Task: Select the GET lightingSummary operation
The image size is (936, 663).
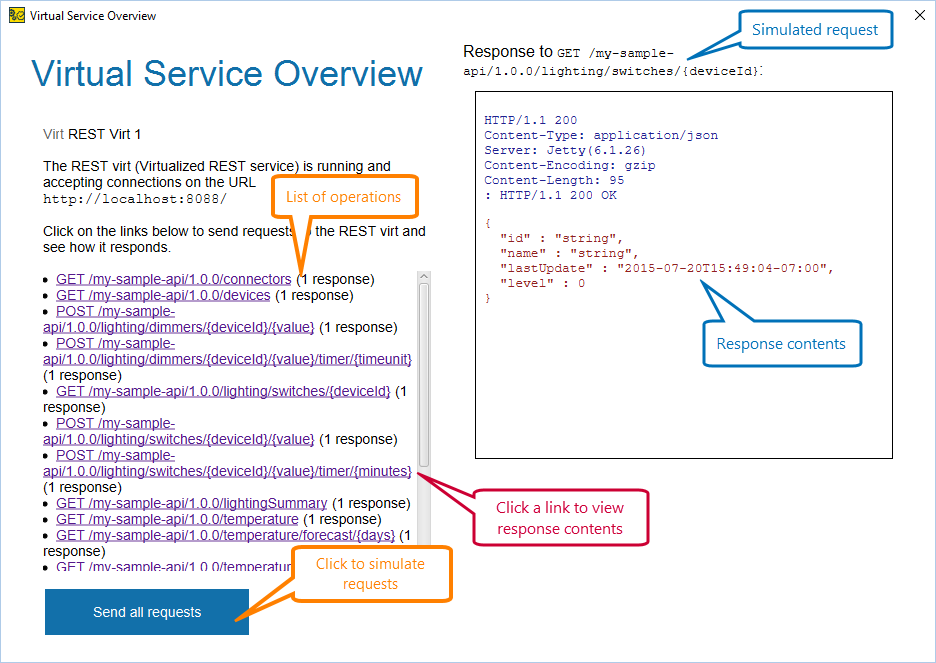Action: 190,503
